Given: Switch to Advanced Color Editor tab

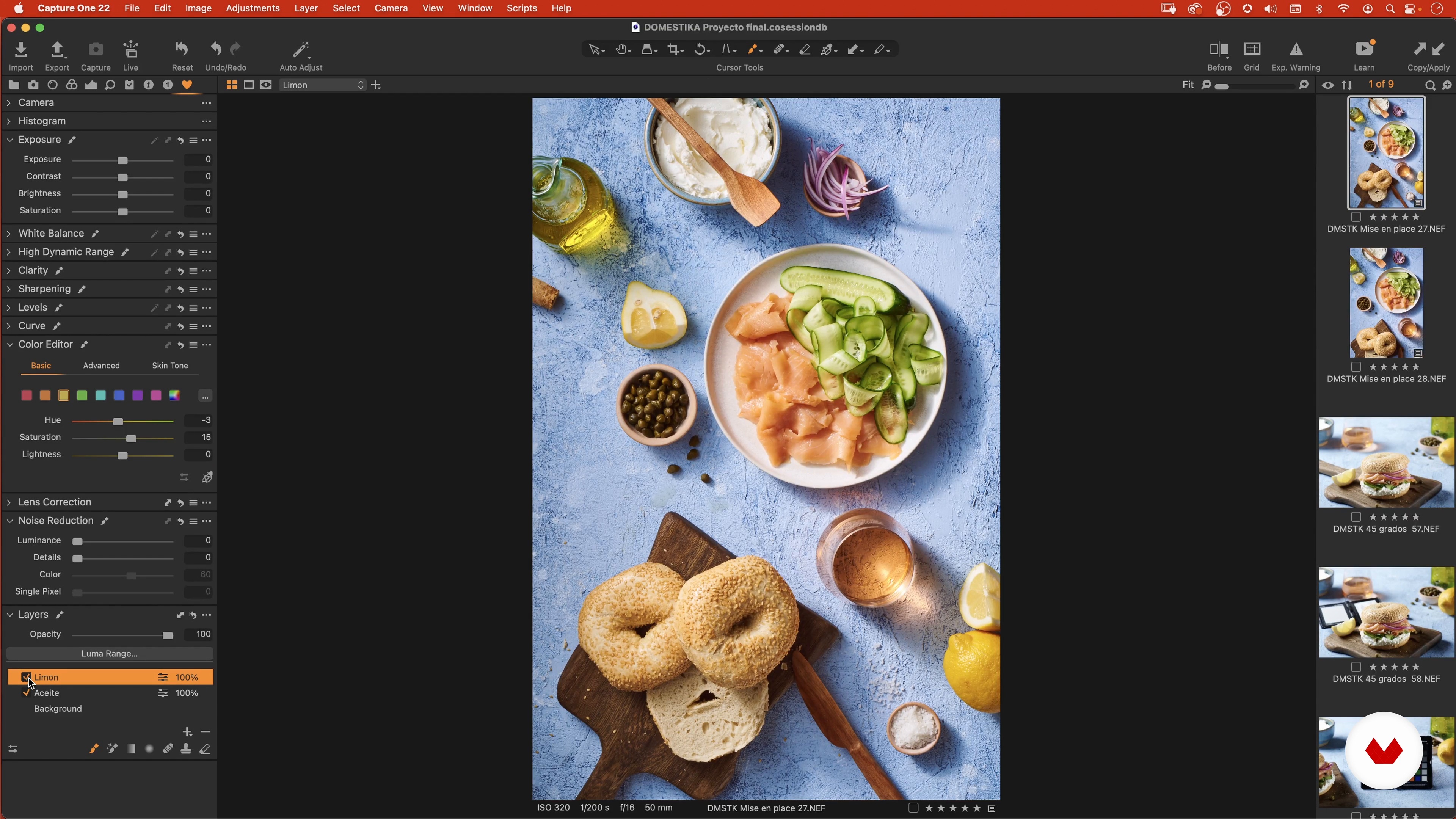Looking at the screenshot, I should click(x=101, y=366).
